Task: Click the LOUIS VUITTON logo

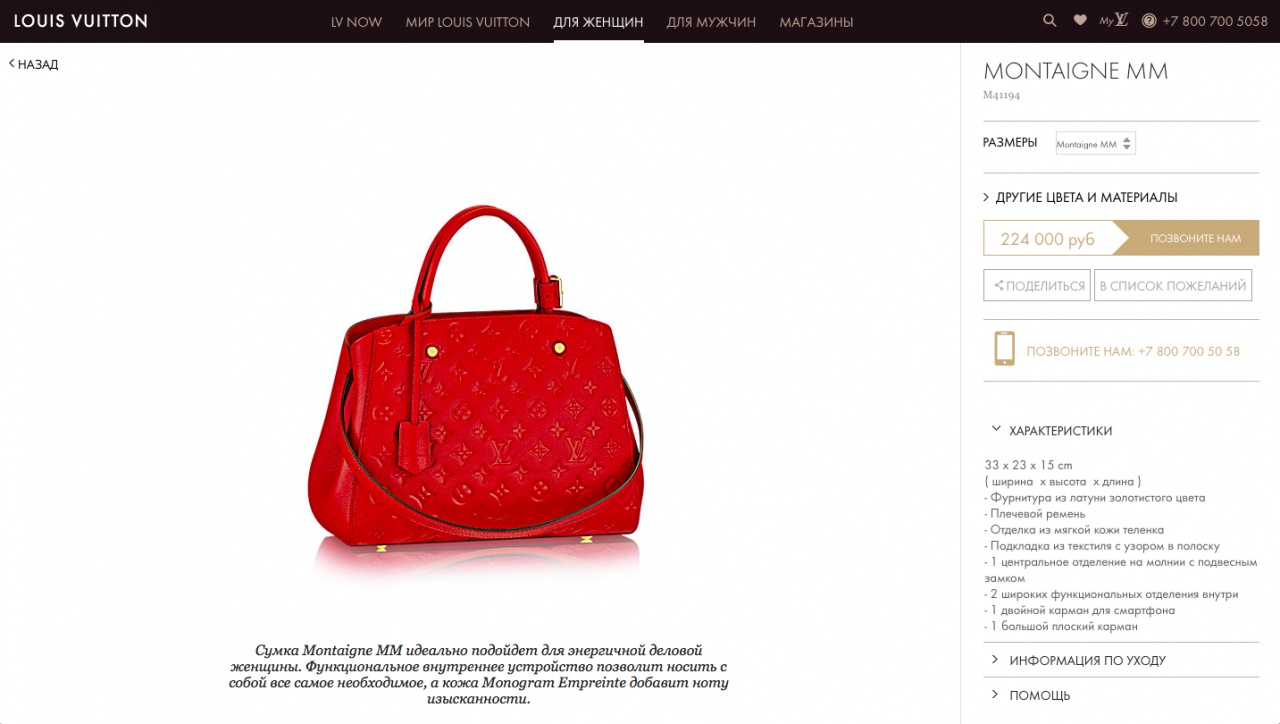Action: 80,21
